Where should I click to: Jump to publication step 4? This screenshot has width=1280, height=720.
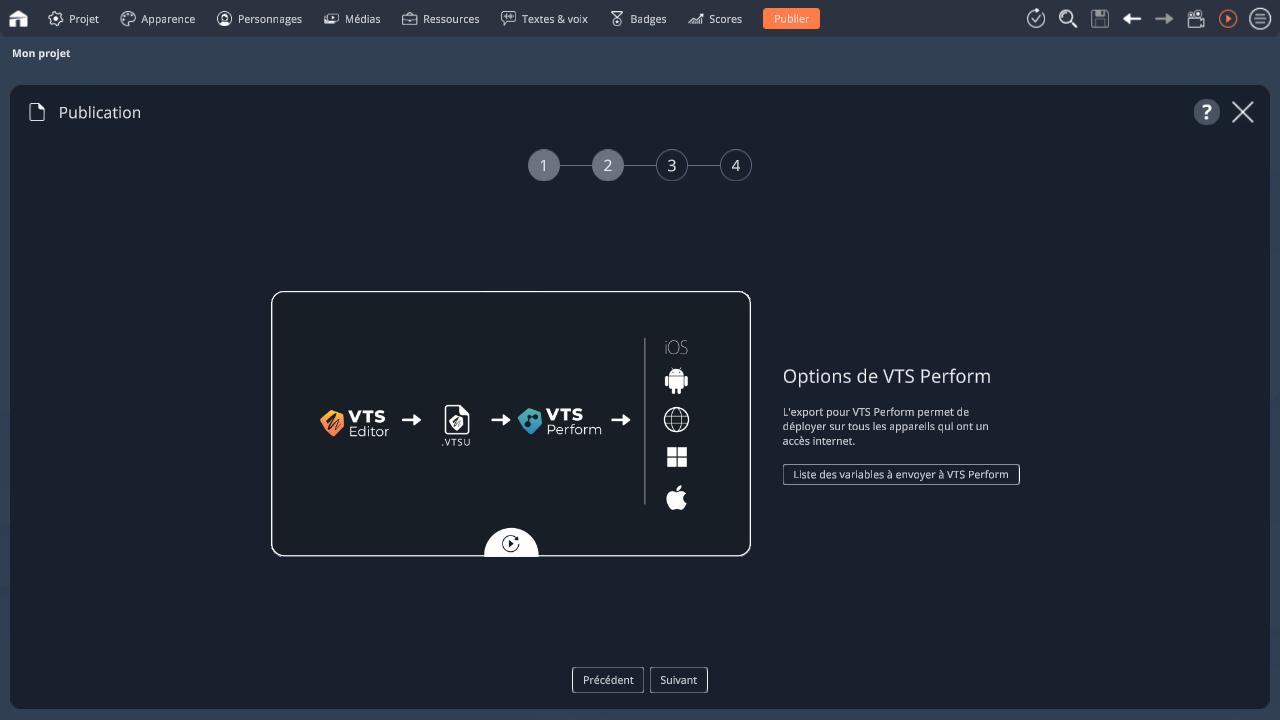tap(736, 166)
